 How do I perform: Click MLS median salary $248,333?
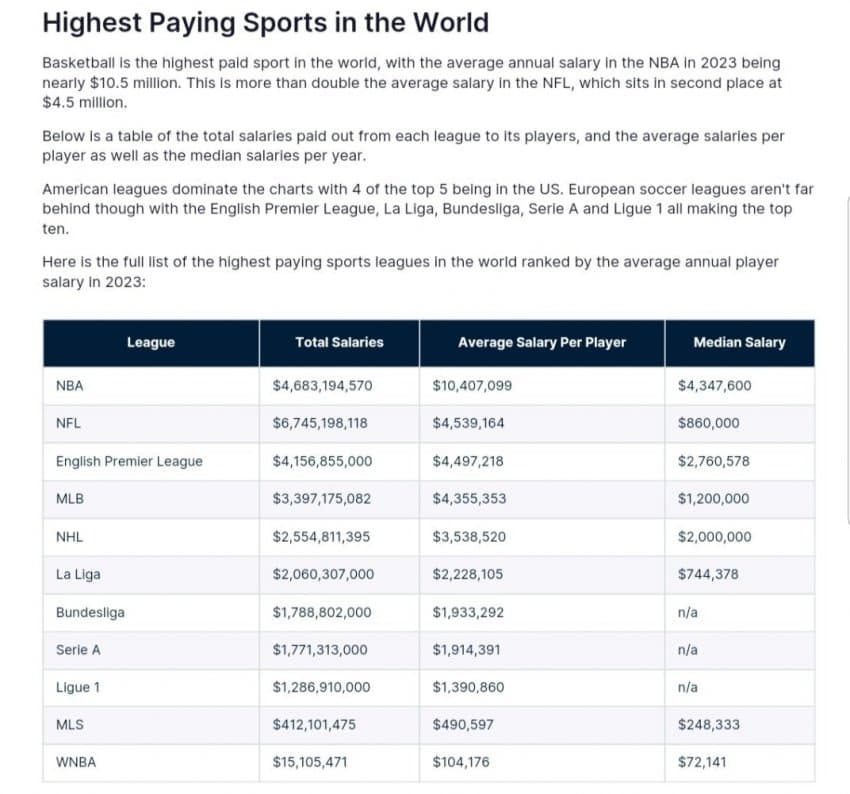click(709, 725)
